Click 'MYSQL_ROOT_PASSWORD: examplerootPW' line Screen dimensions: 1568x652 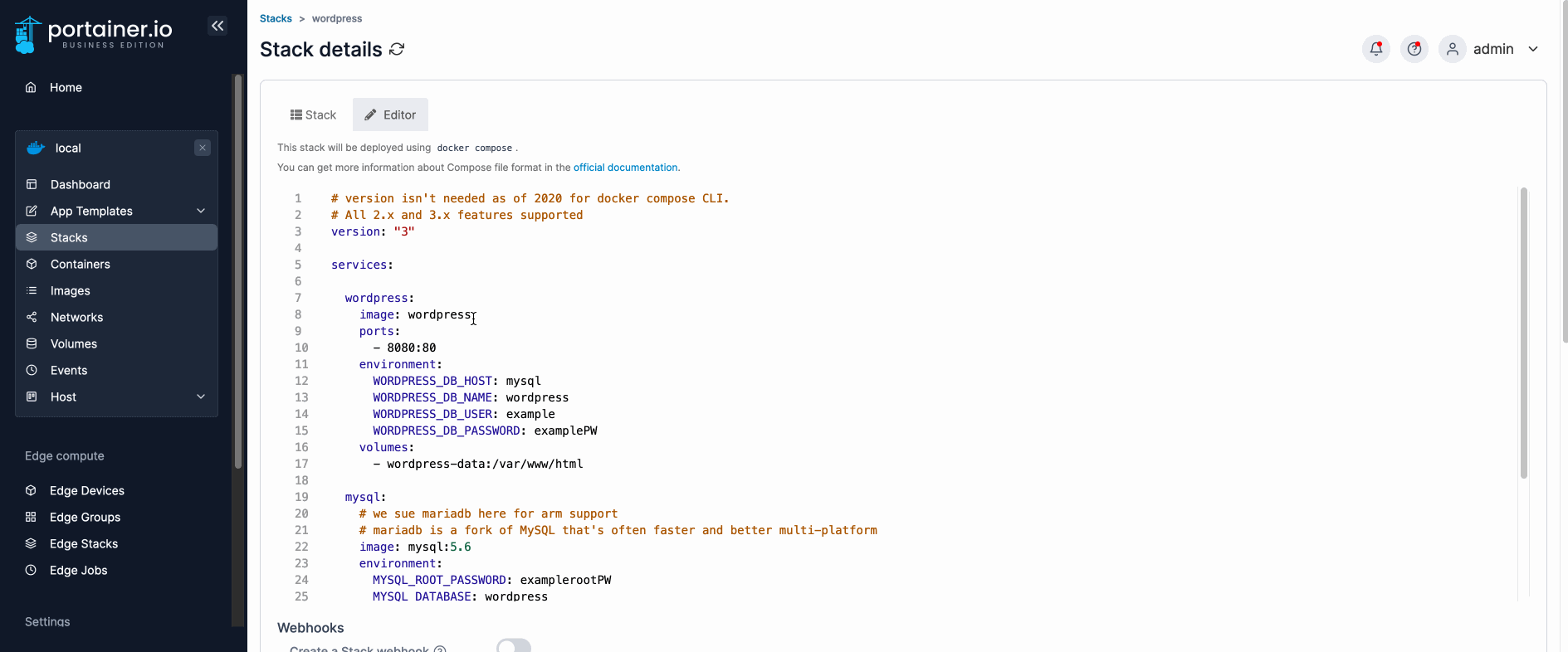click(x=491, y=580)
